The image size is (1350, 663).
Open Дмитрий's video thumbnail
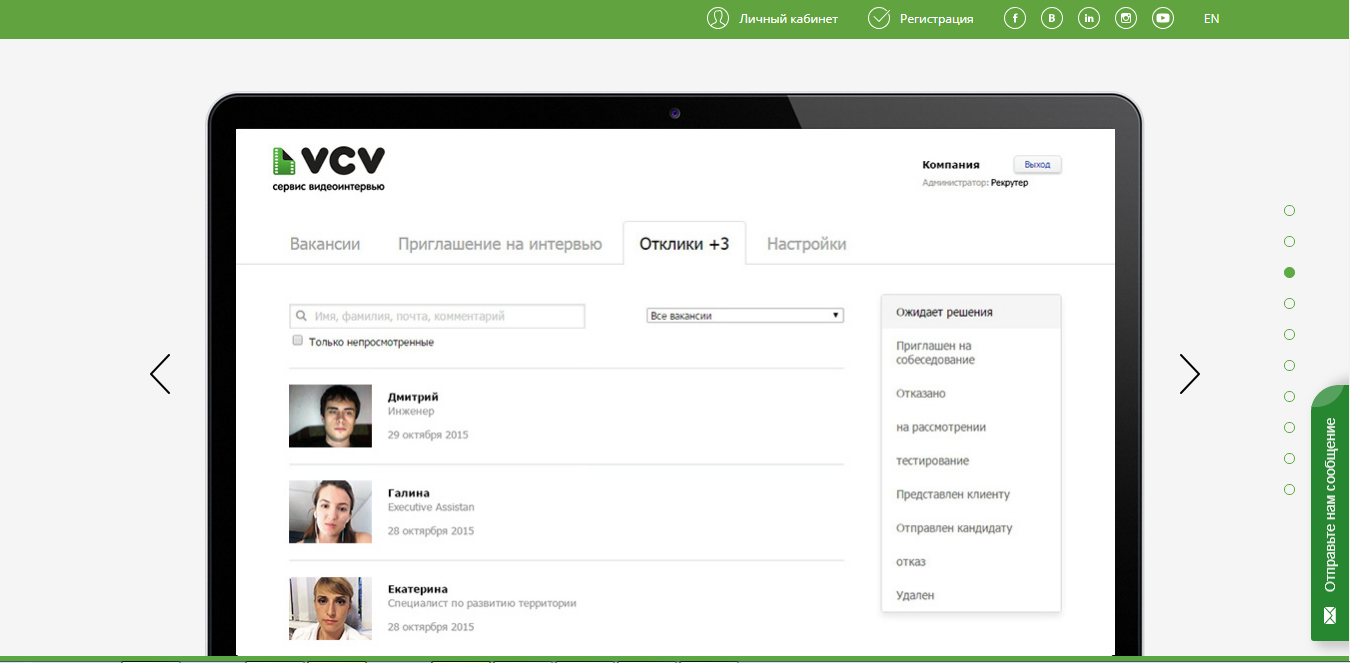330,415
